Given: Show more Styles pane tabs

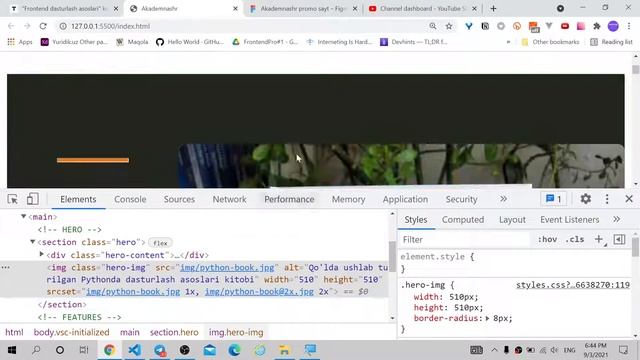Looking at the screenshot, I should click(616, 219).
